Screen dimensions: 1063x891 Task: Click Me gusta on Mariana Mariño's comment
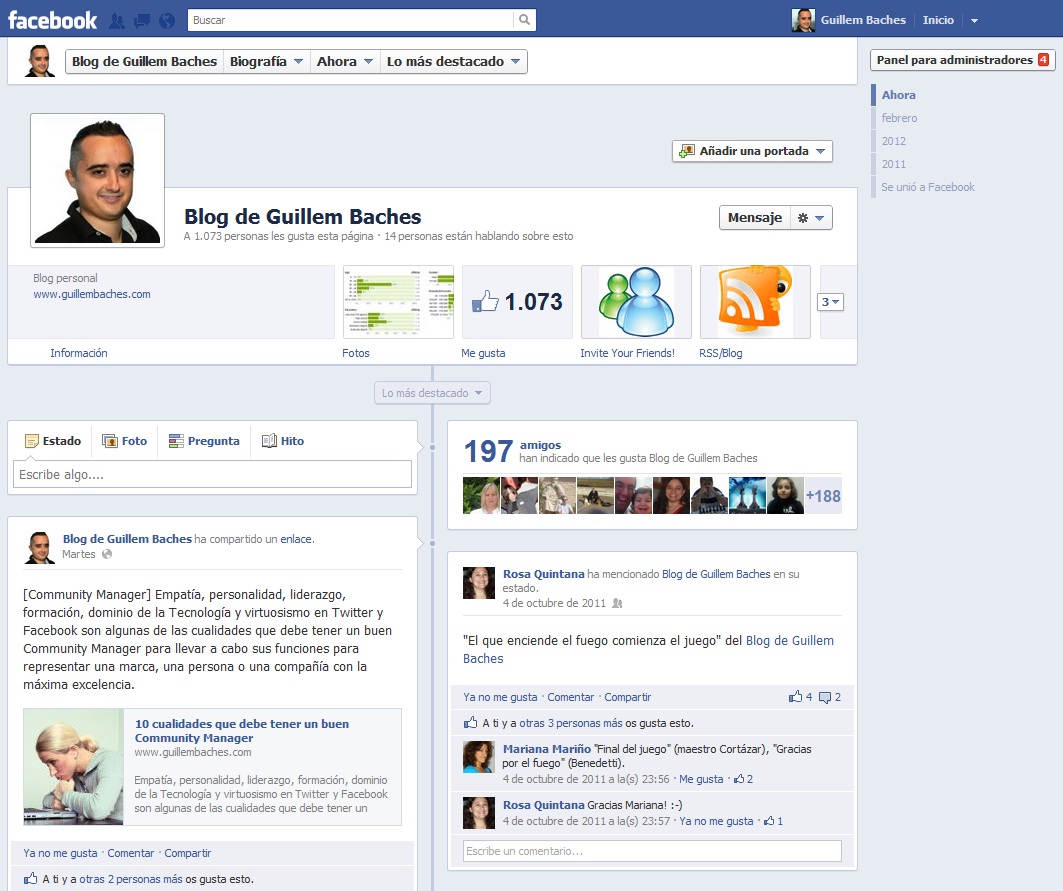[701, 779]
